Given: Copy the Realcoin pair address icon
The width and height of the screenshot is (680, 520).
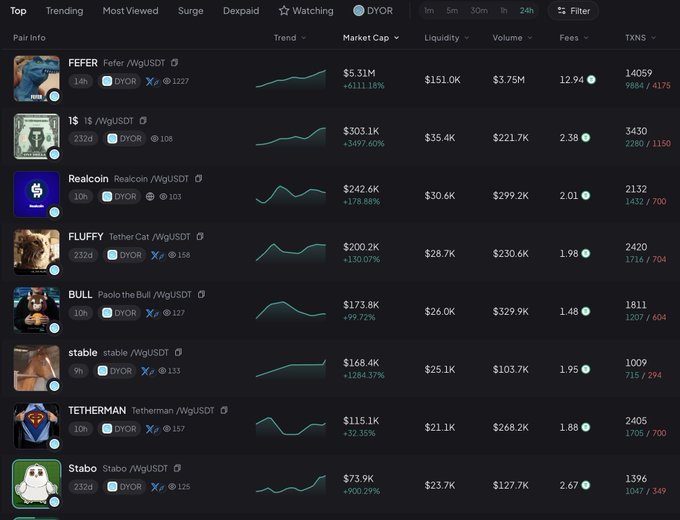Looking at the screenshot, I should [x=198, y=178].
